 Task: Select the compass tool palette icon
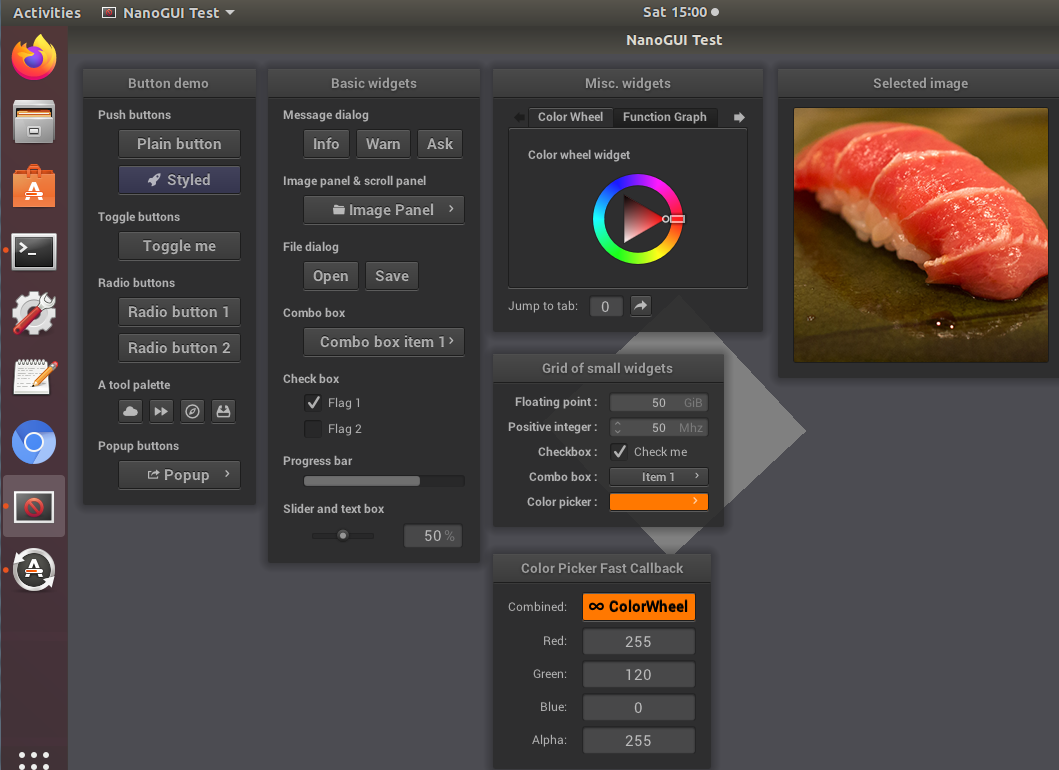click(192, 411)
